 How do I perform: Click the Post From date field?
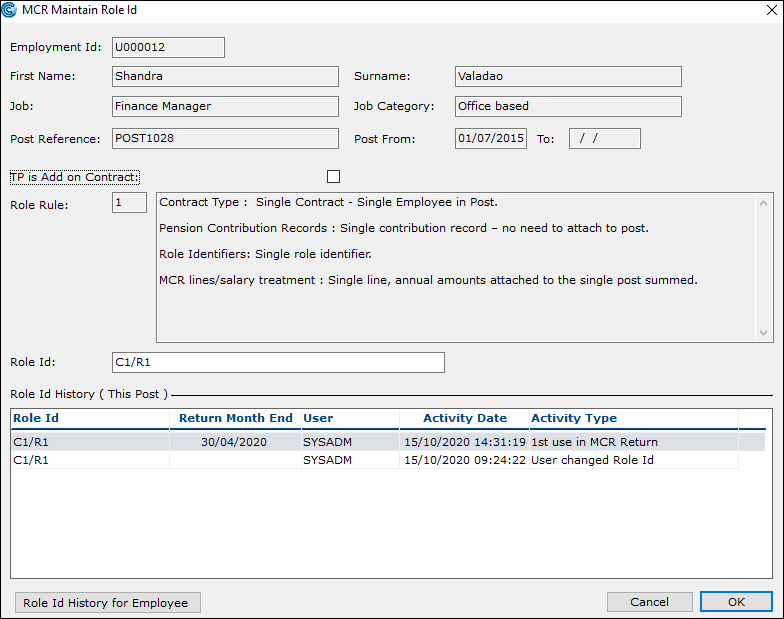click(491, 138)
